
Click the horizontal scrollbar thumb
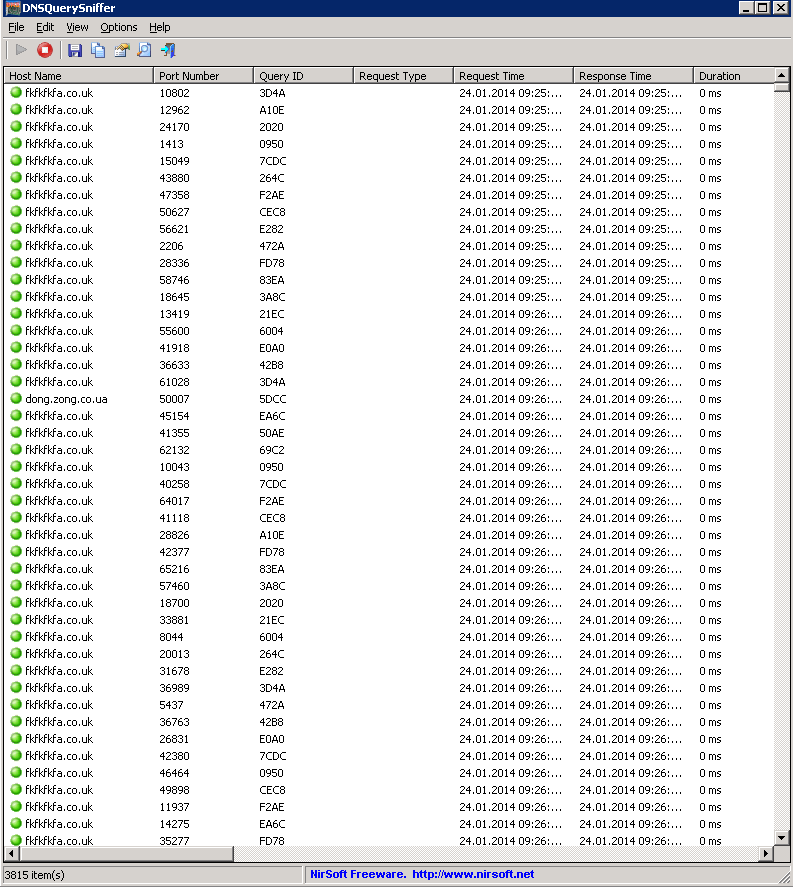click(x=126, y=853)
